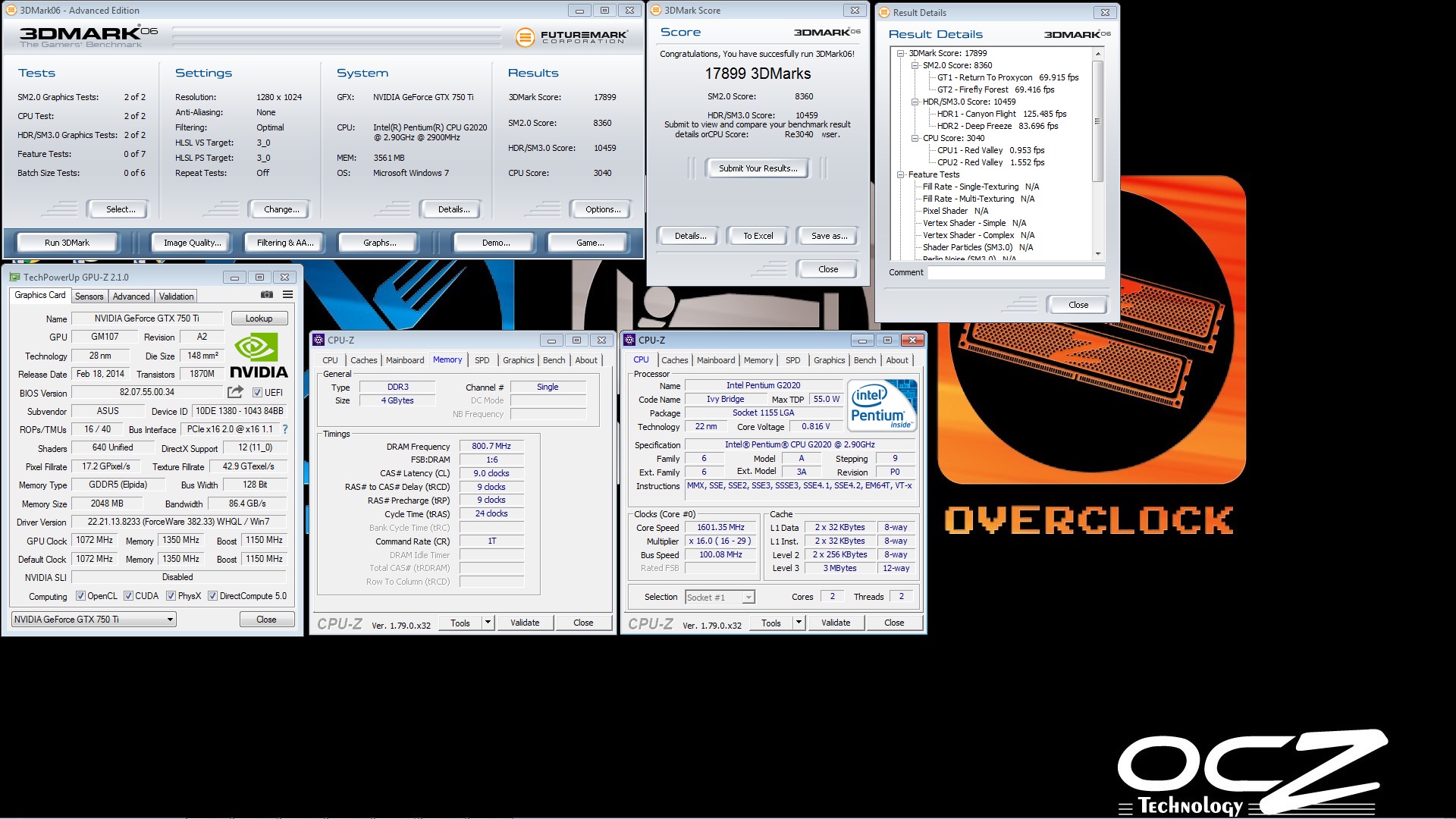Image resolution: width=1456 pixels, height=819 pixels.
Task: Click the CPU-Z CPU window title icon
Action: point(629,340)
